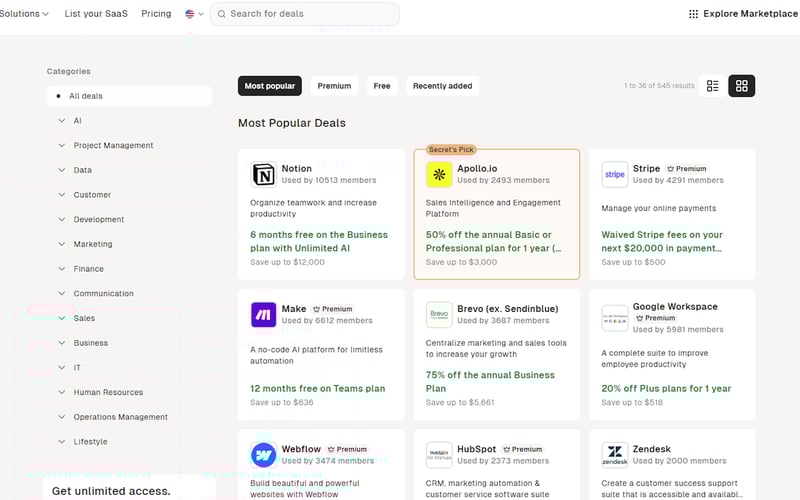Open the Notion deal title
Image resolution: width=800 pixels, height=500 pixels.
pyautogui.click(x=296, y=168)
